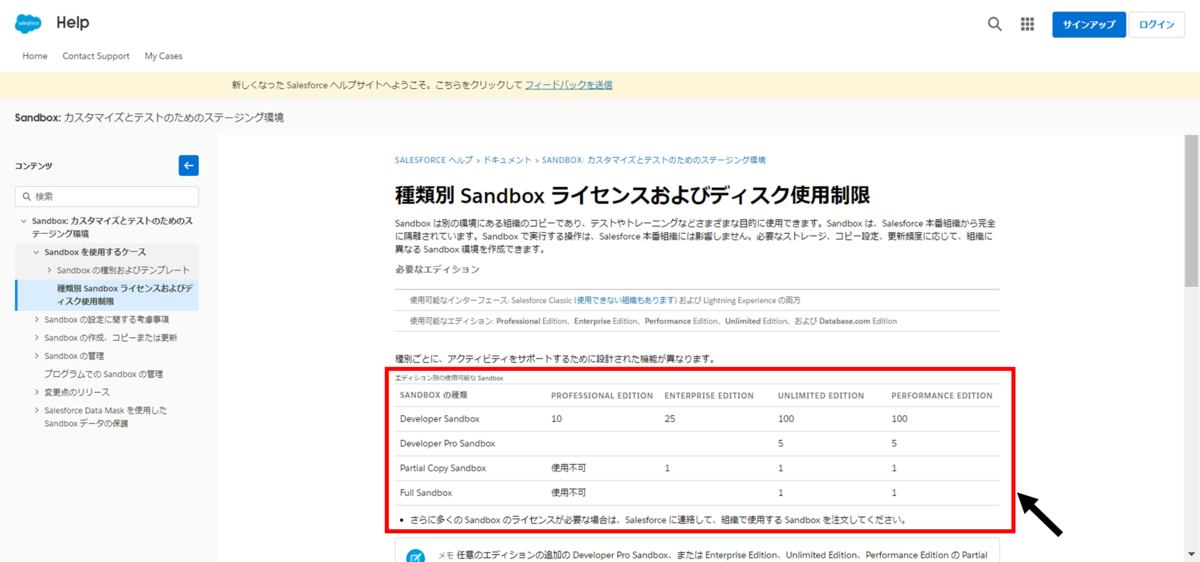1200x562 pixels.
Task: Click 使用不可 in Full Sandbox row
Action: click(x=568, y=493)
